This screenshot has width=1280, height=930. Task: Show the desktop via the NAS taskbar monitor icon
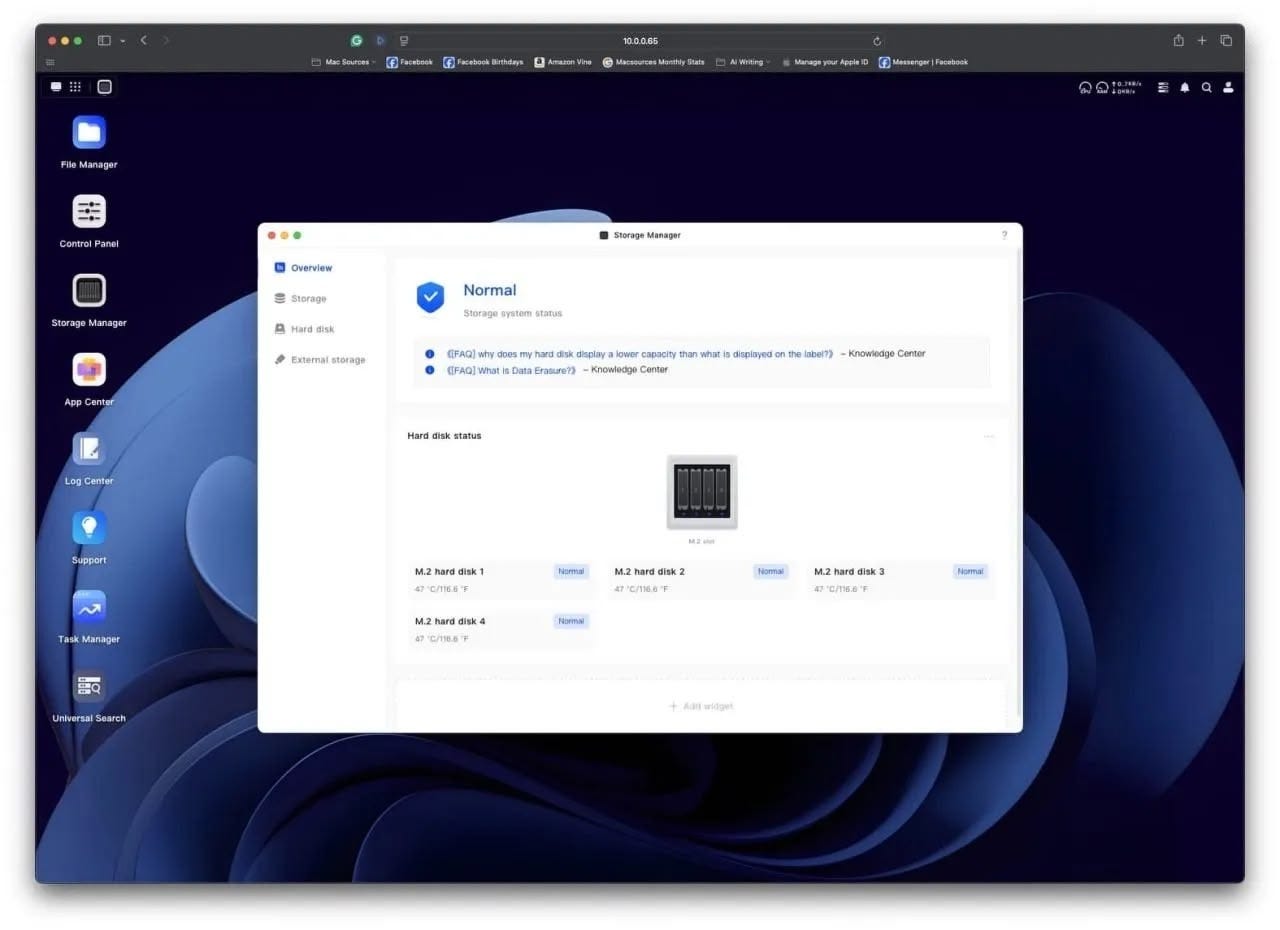click(56, 87)
